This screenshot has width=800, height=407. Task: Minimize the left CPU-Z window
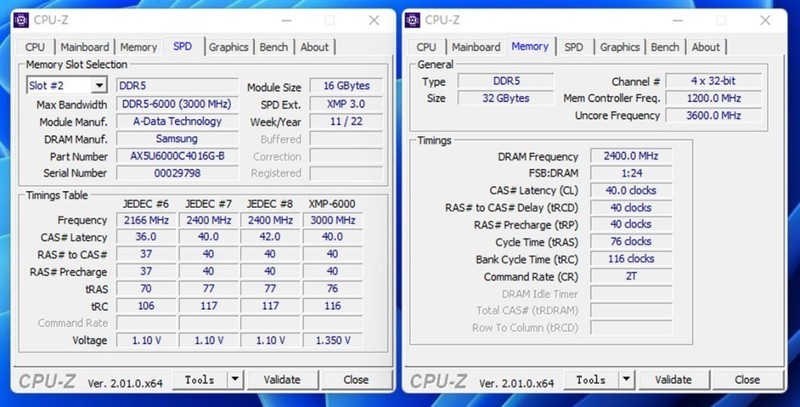point(286,20)
